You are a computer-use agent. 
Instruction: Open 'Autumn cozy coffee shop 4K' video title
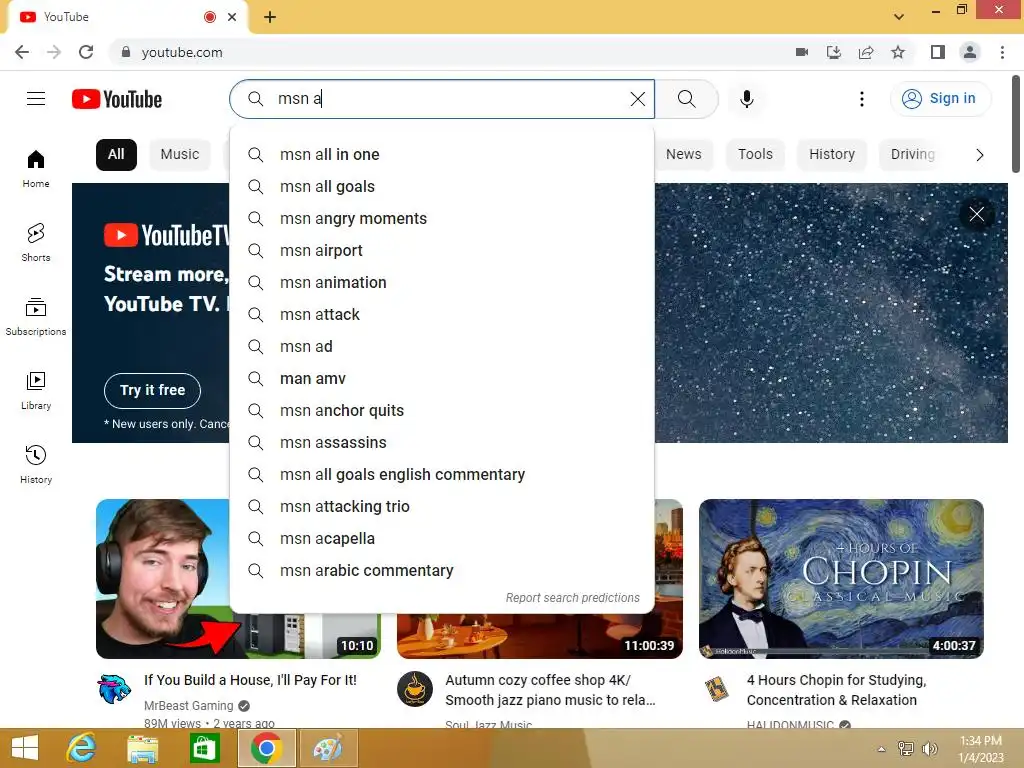click(550, 690)
